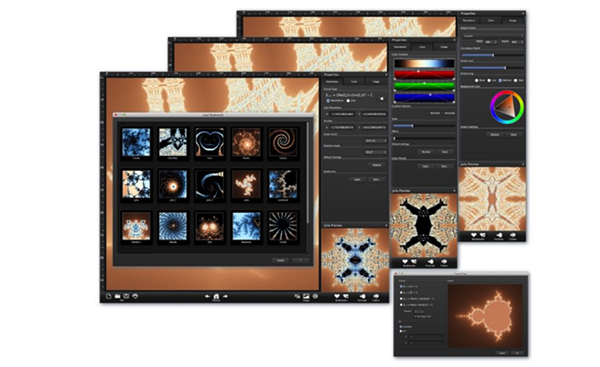Open the Zoom Factor stepper field
The image size is (600, 367).
pyautogui.click(x=375, y=140)
